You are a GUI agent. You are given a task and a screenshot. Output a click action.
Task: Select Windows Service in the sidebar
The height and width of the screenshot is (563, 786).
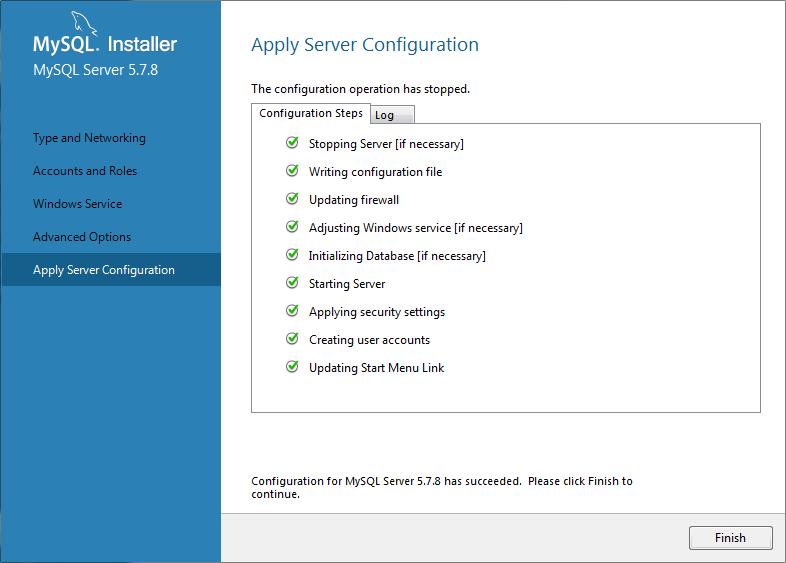coord(78,204)
